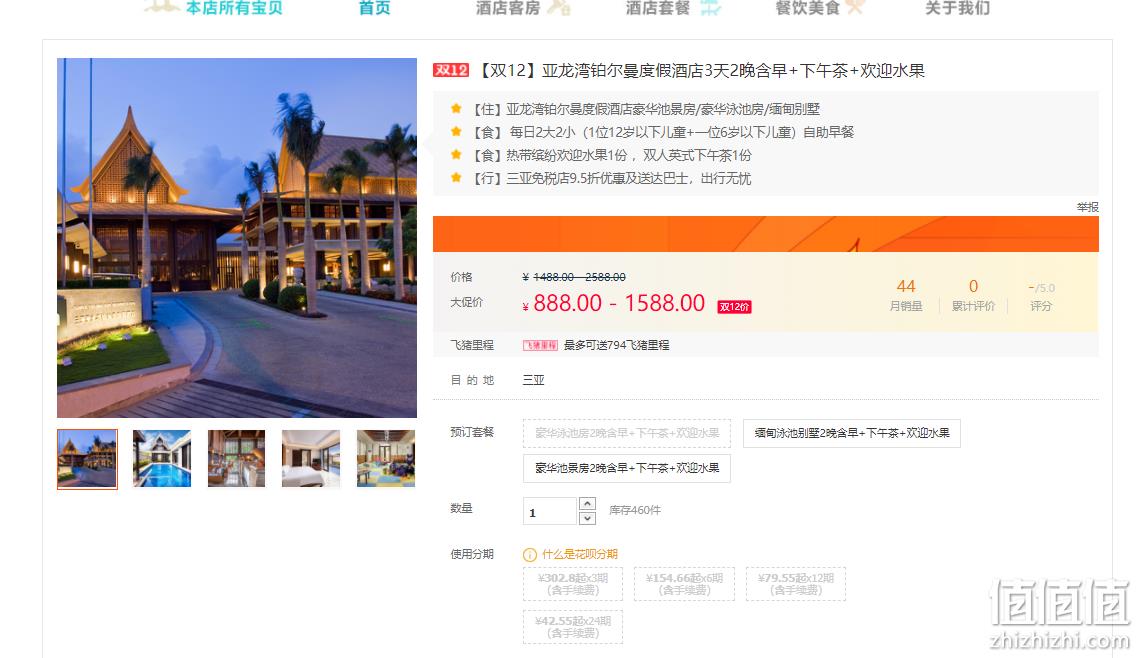Click the 举报 report link

(1087, 207)
